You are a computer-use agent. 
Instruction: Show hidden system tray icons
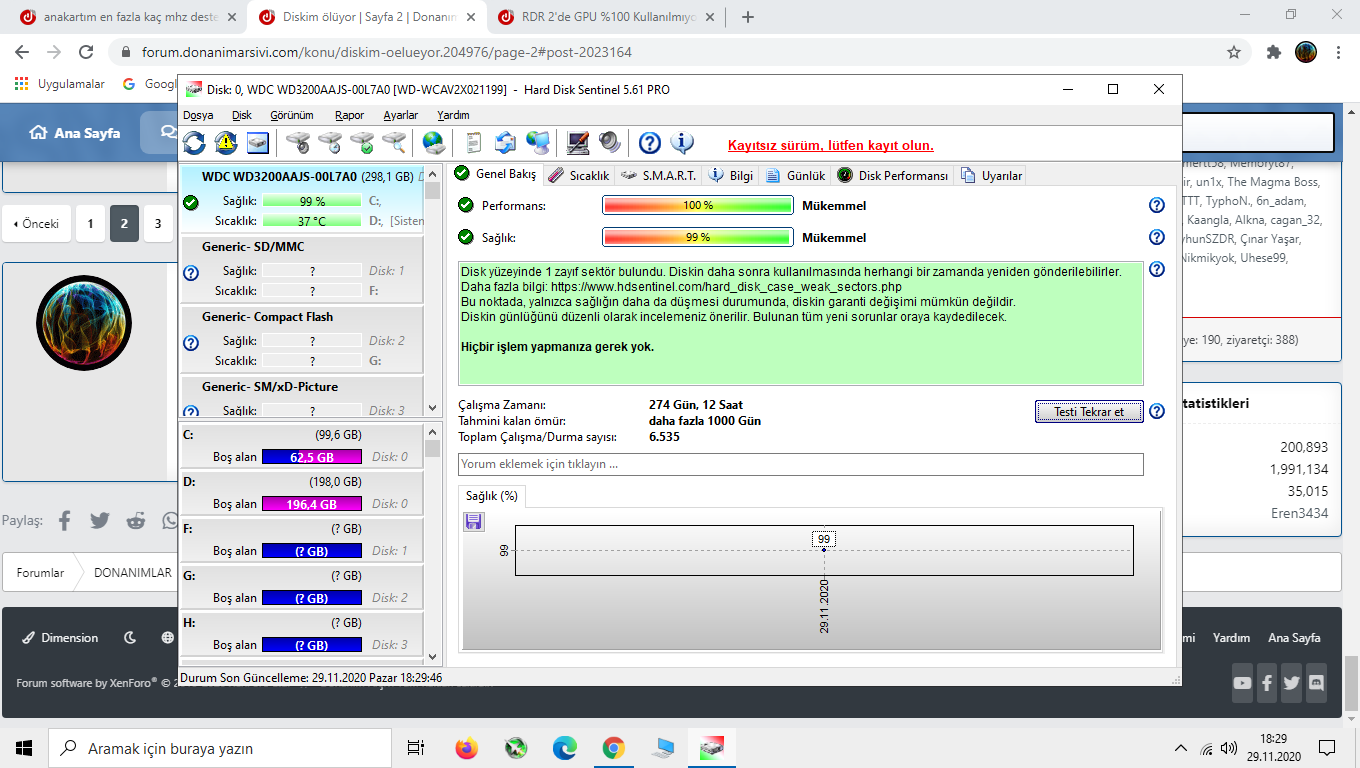click(1183, 748)
